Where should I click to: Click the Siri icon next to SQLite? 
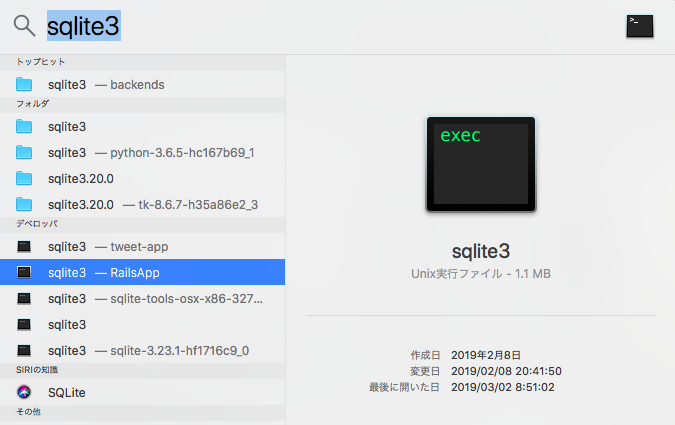click(x=25, y=393)
